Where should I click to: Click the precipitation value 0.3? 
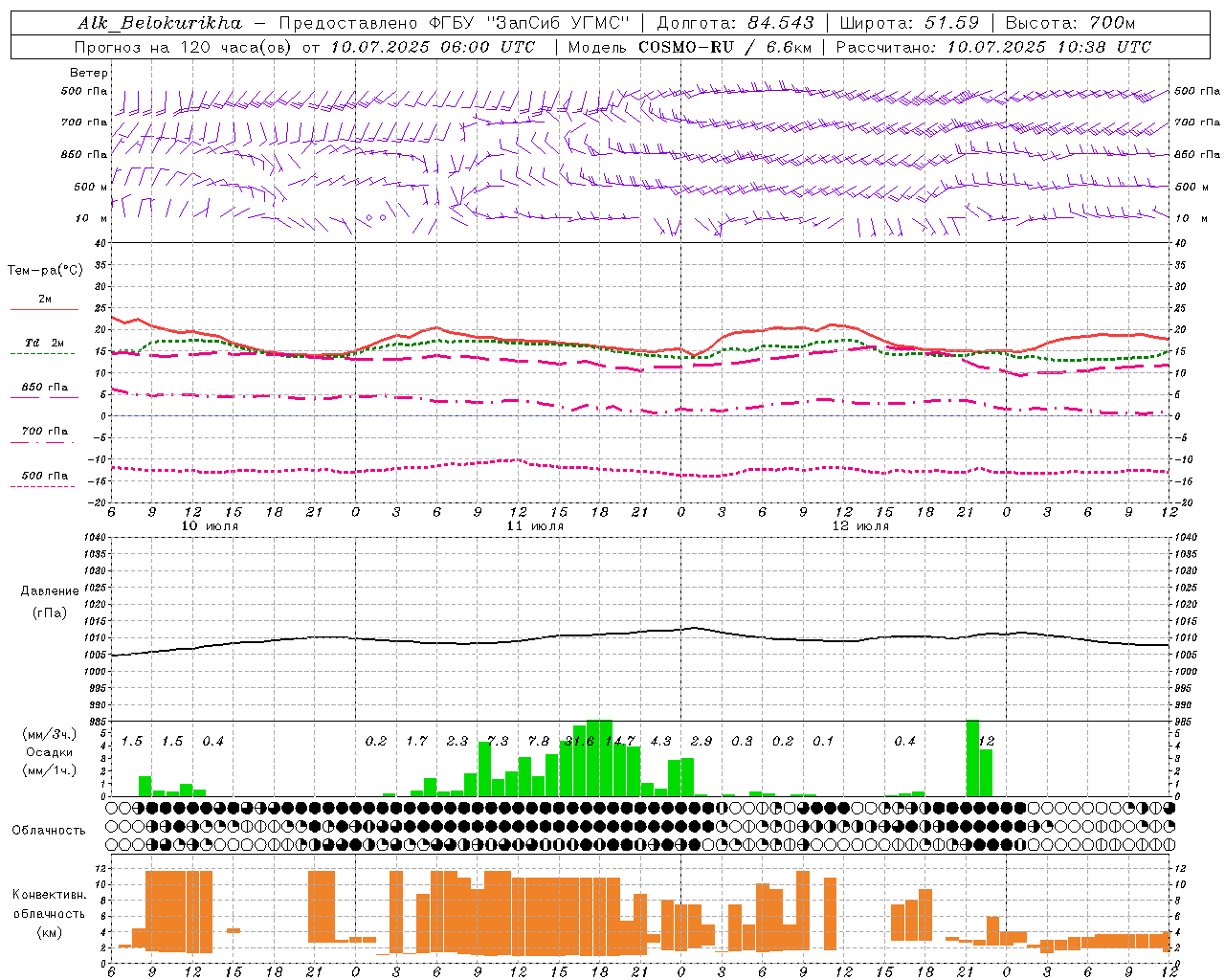click(x=742, y=742)
